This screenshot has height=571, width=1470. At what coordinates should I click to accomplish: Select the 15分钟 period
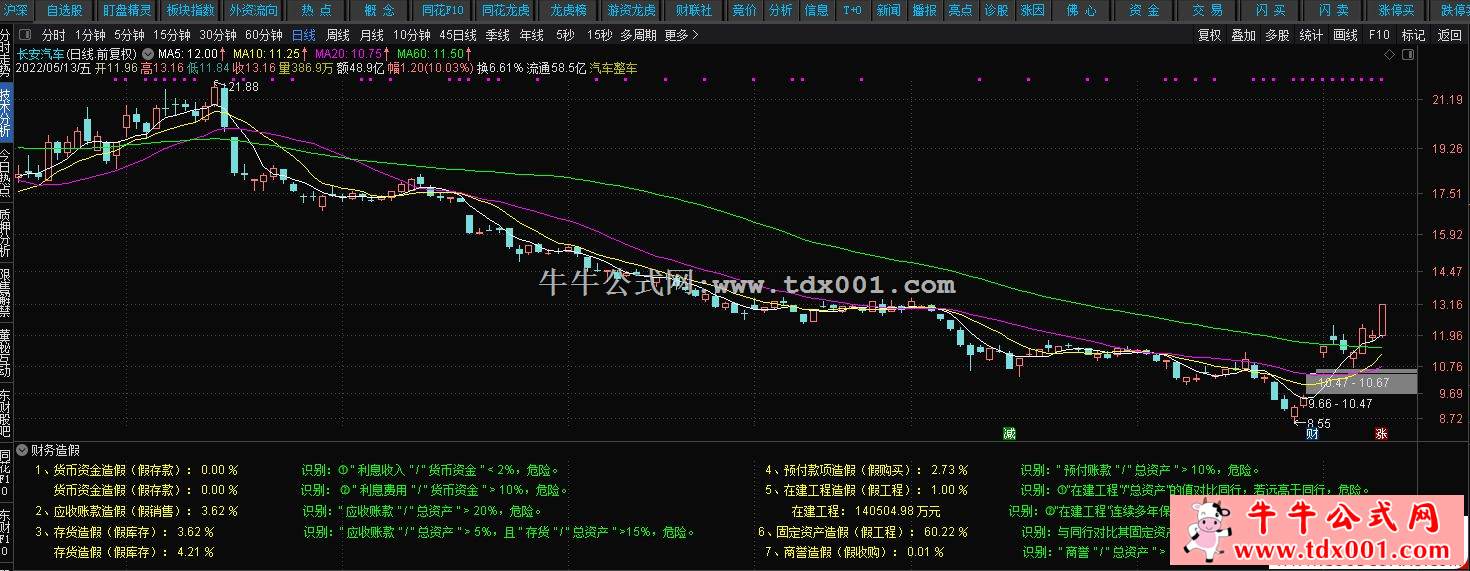171,36
